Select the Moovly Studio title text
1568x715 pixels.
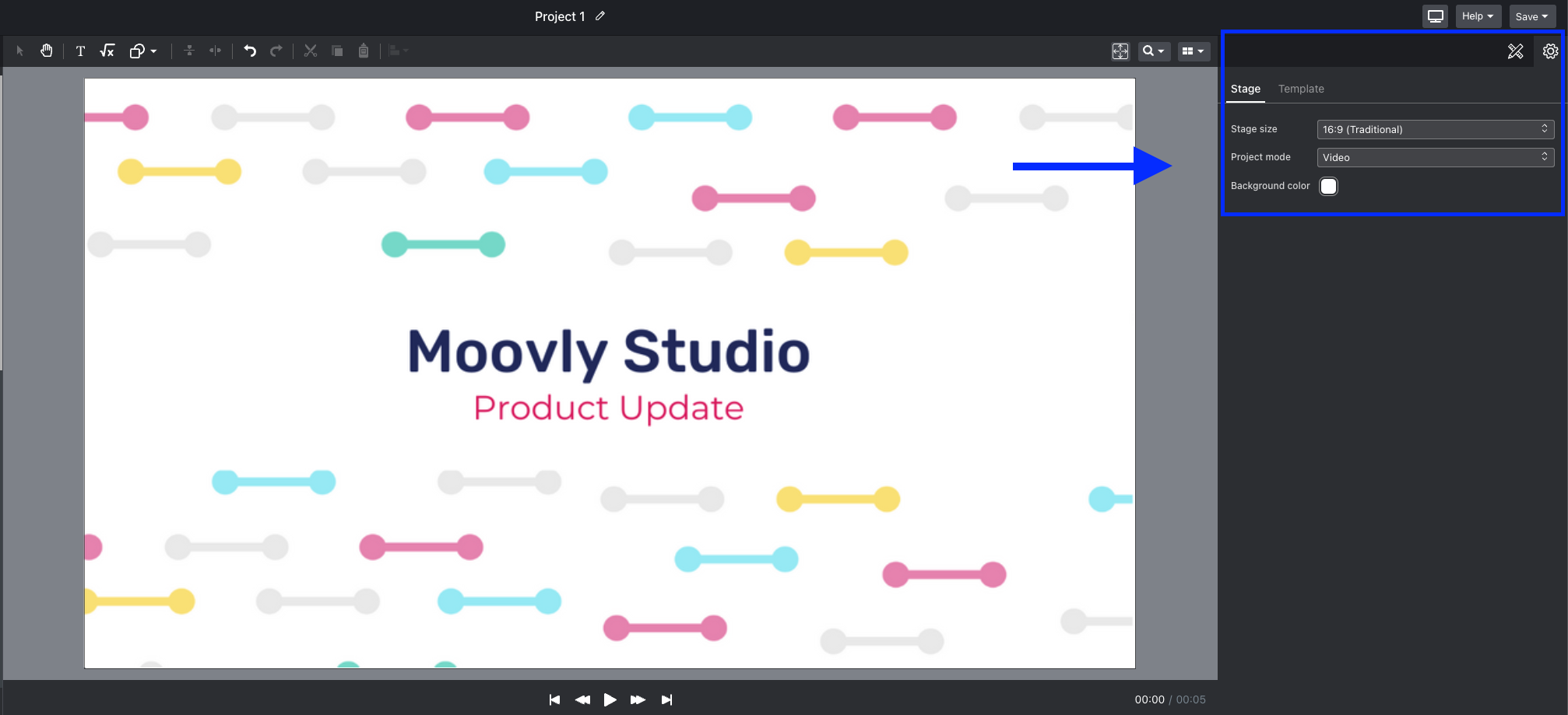click(609, 352)
